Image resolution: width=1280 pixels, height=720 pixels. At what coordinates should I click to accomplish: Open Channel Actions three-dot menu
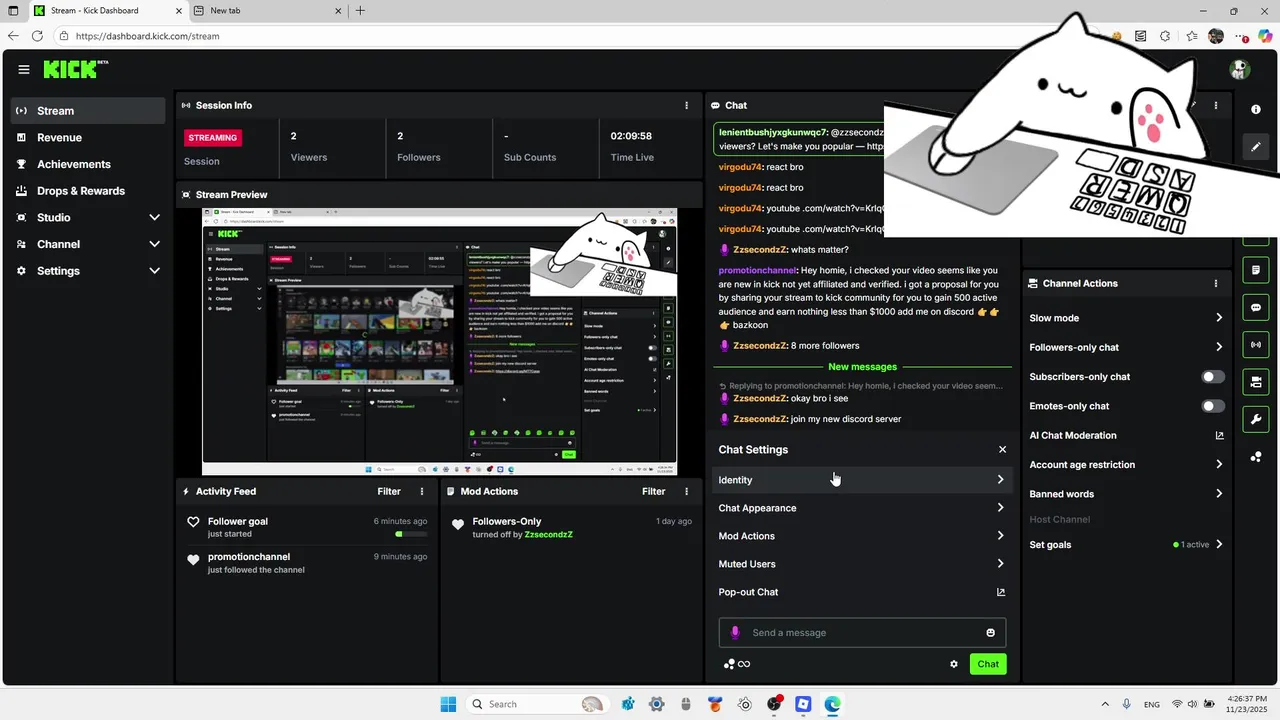click(x=1216, y=284)
